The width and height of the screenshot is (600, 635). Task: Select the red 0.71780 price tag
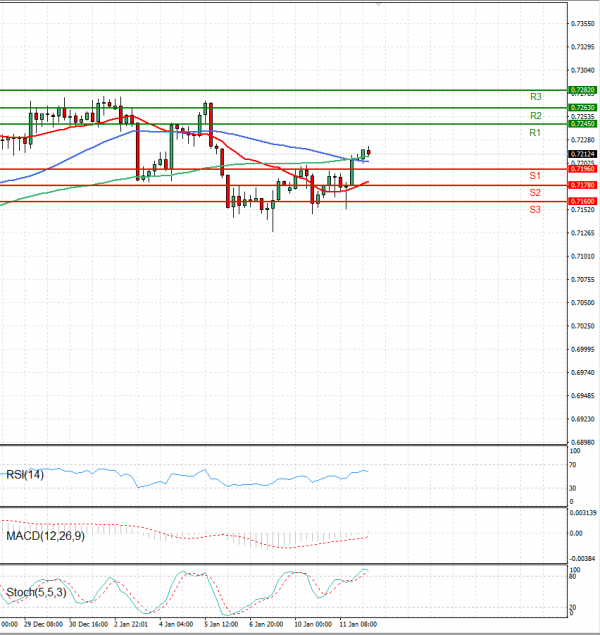coord(582,185)
